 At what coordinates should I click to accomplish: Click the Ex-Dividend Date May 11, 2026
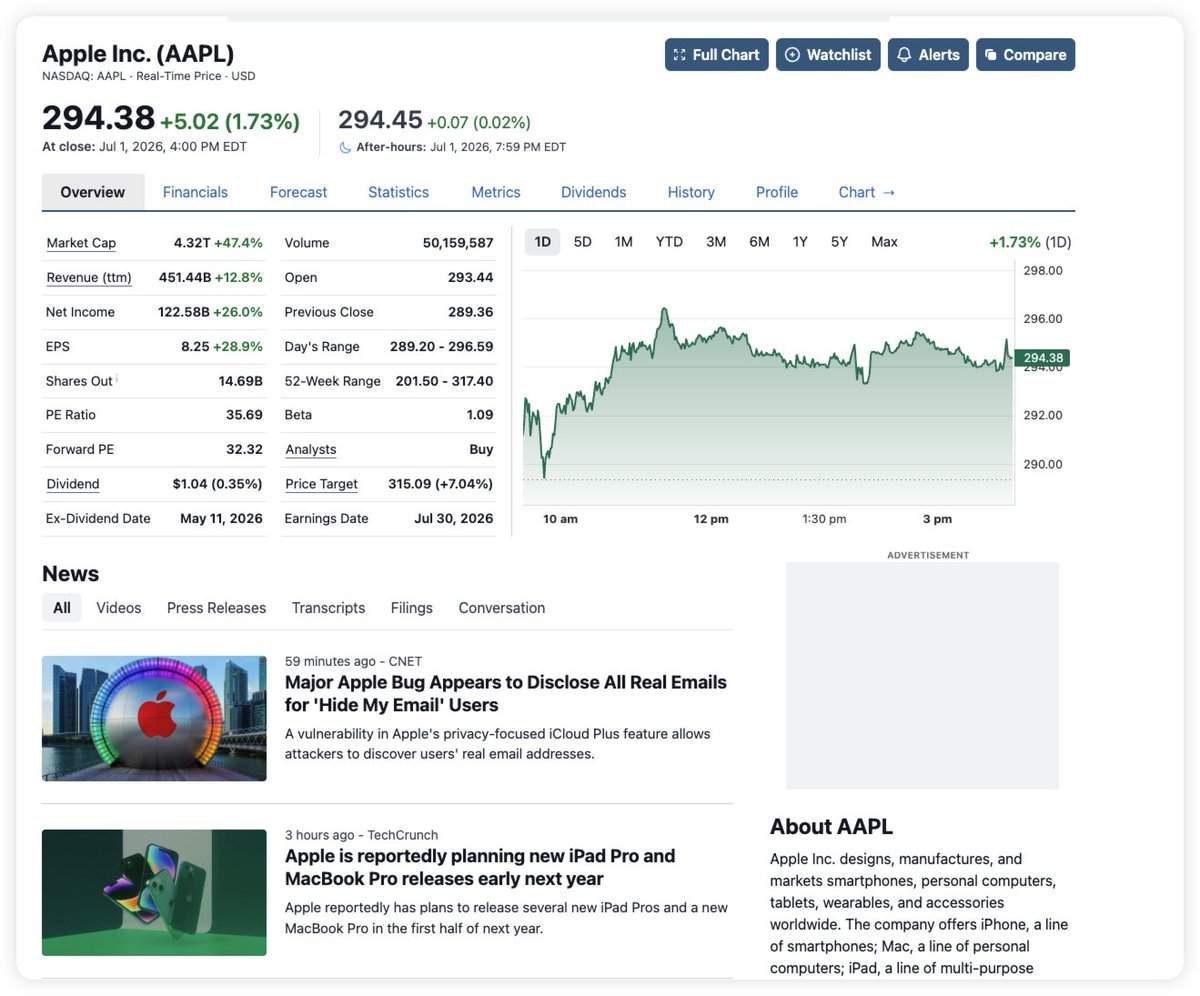point(221,518)
